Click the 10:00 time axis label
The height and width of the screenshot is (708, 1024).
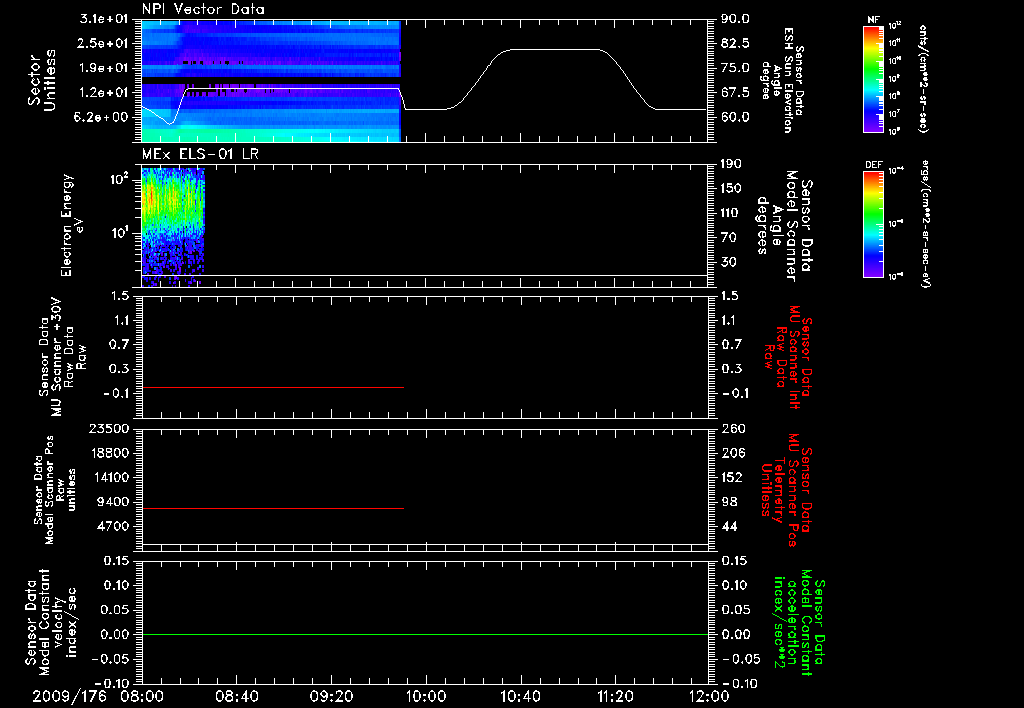click(426, 696)
